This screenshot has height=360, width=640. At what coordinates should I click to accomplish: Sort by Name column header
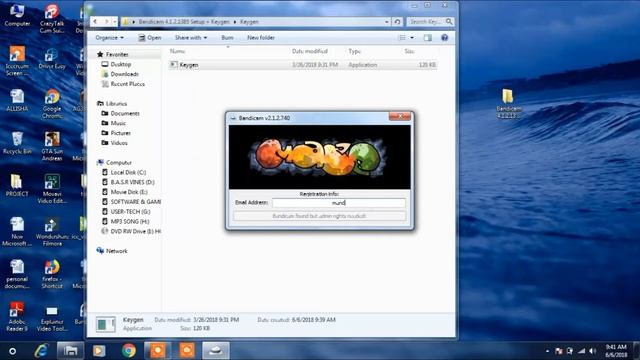(178, 51)
